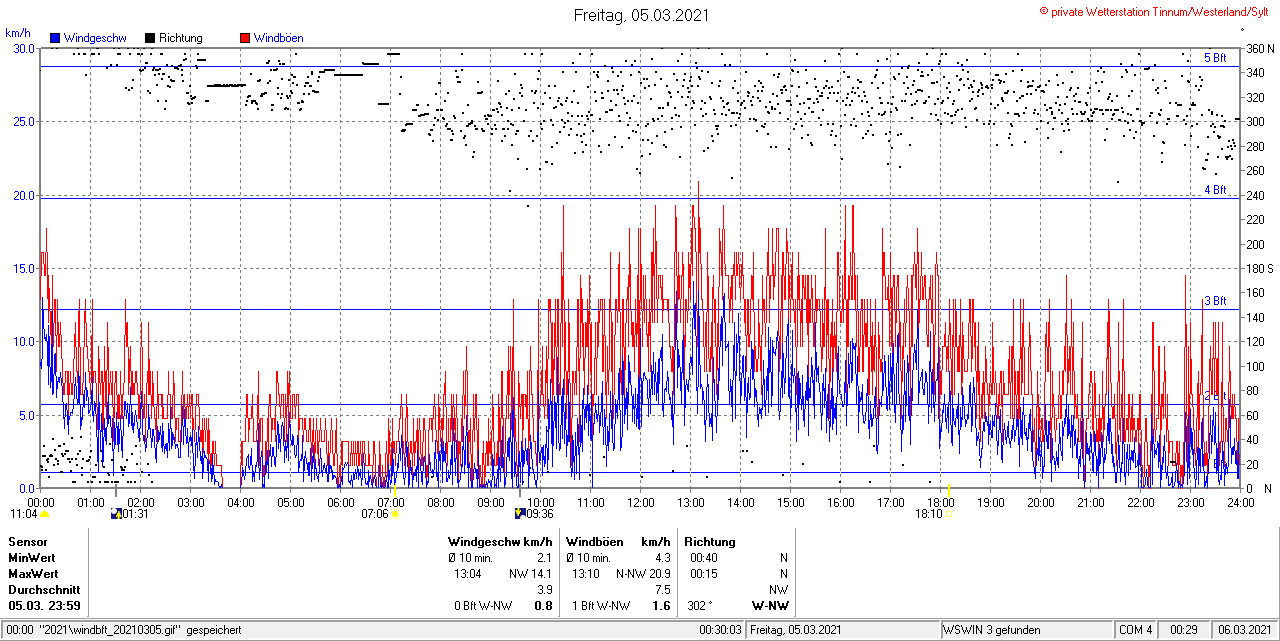The image size is (1280, 641).
Task: Click the chart title 'Freitag, 05.03.2021'
Action: point(641,15)
